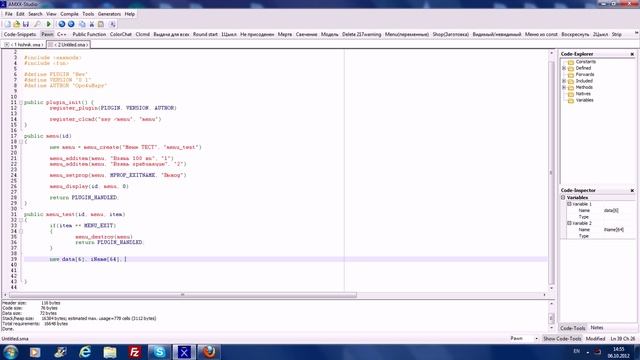The height and width of the screenshot is (360, 640).
Task: Click the cut scissors icon
Action: pos(92,24)
